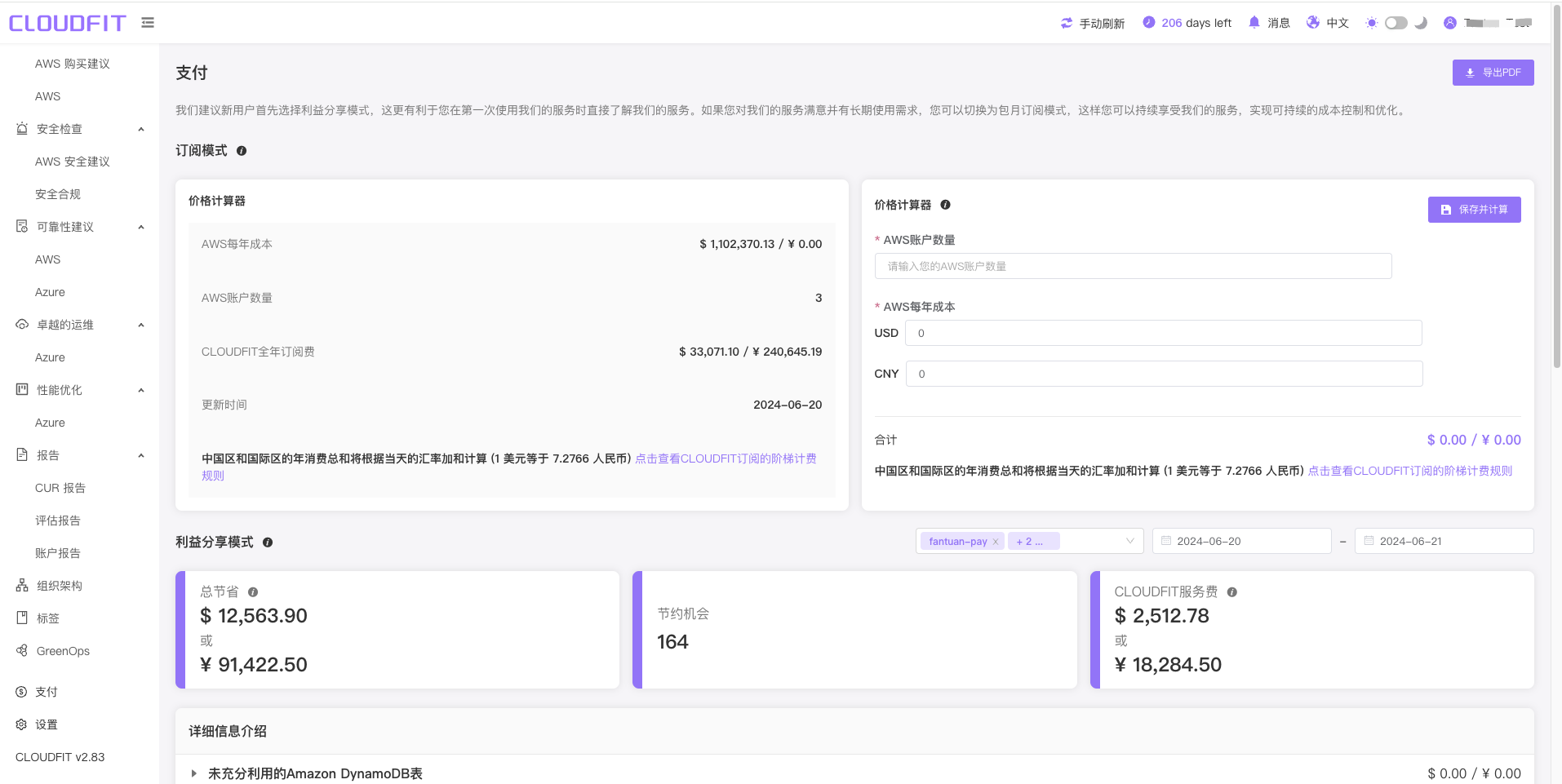Image resolution: width=1562 pixels, height=784 pixels.
Task: Open GreenOps menu item
Action: click(63, 651)
